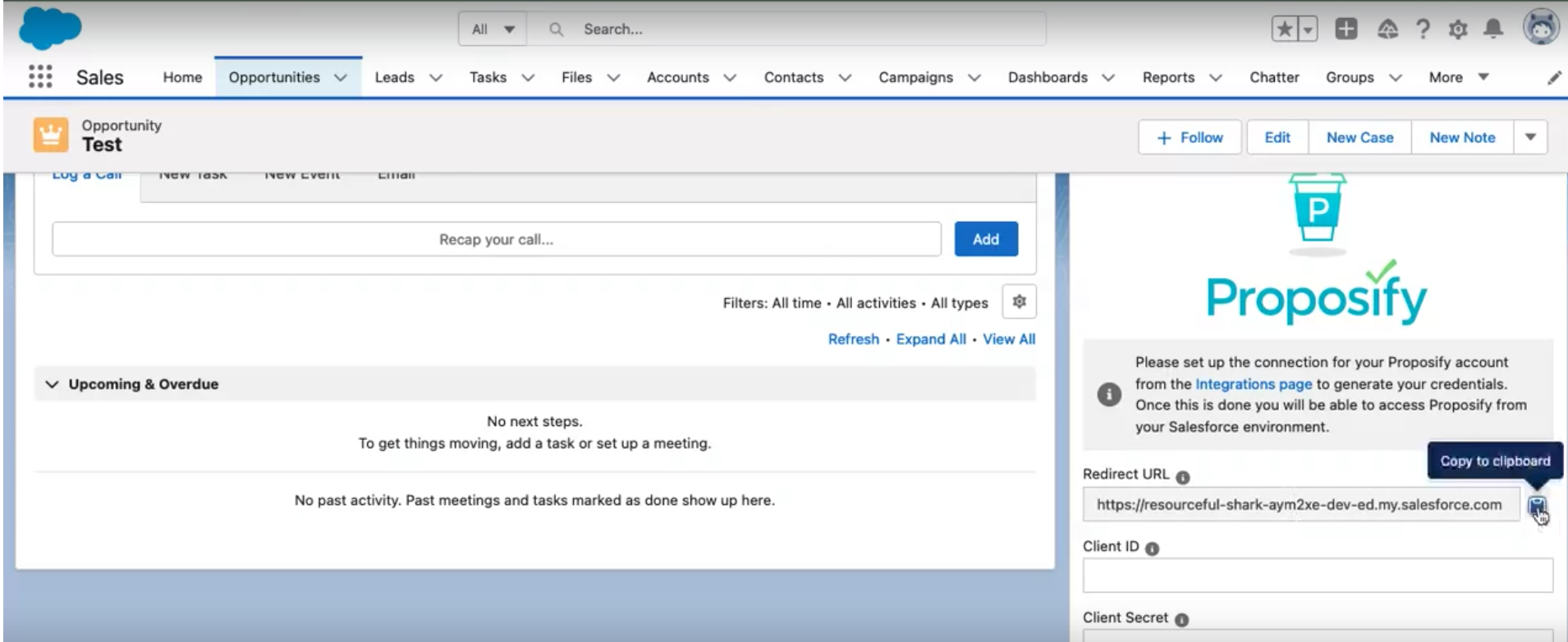Open the Opportunities tab dropdown chevron
The image size is (1568, 642).
[x=341, y=77]
